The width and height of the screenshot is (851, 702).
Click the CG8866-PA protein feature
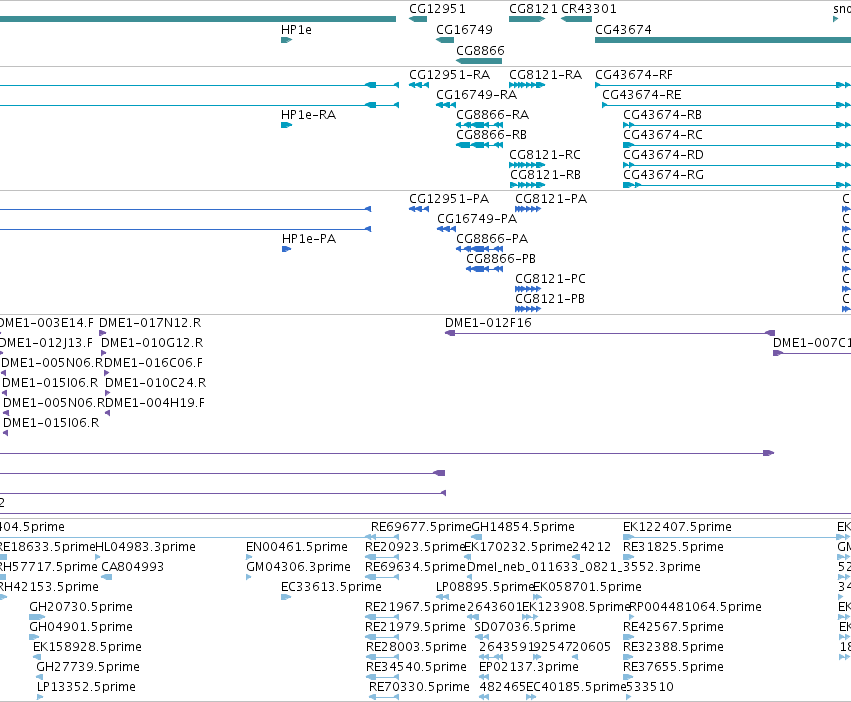pyautogui.click(x=479, y=249)
